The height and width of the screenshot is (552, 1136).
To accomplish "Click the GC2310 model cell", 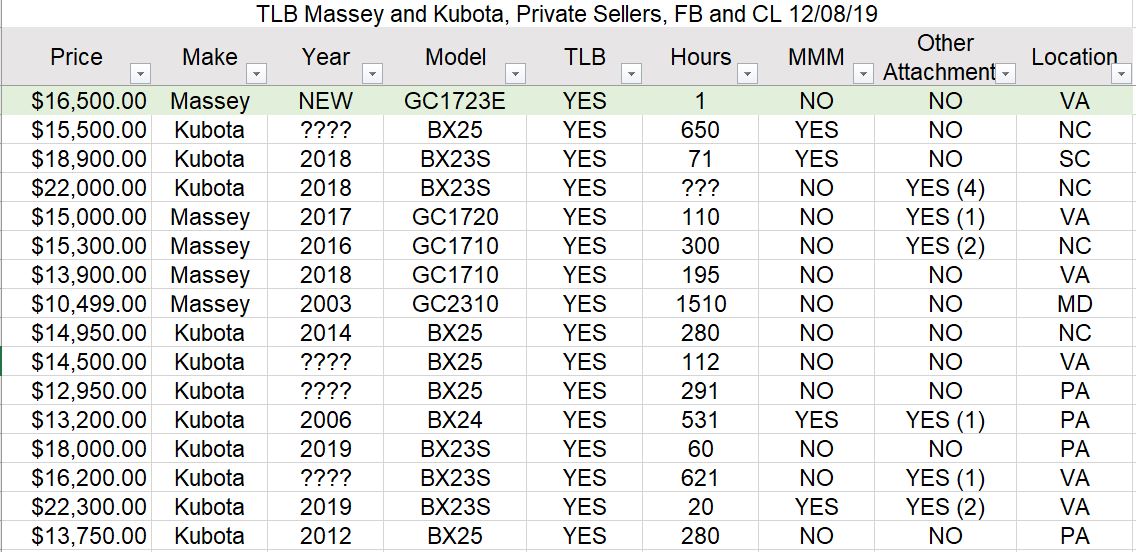I will click(x=455, y=304).
